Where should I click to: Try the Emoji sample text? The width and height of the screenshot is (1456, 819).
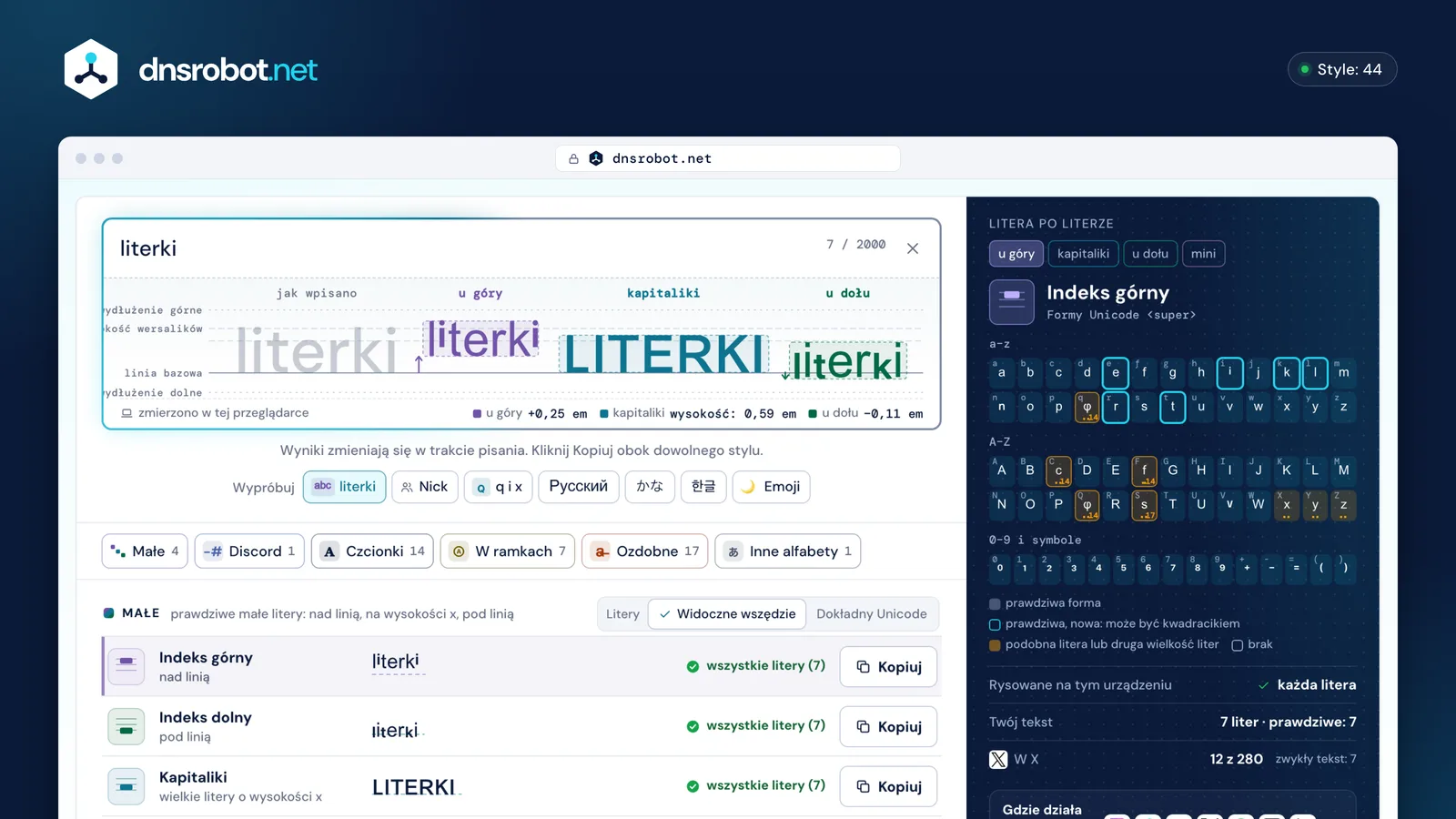click(x=771, y=487)
